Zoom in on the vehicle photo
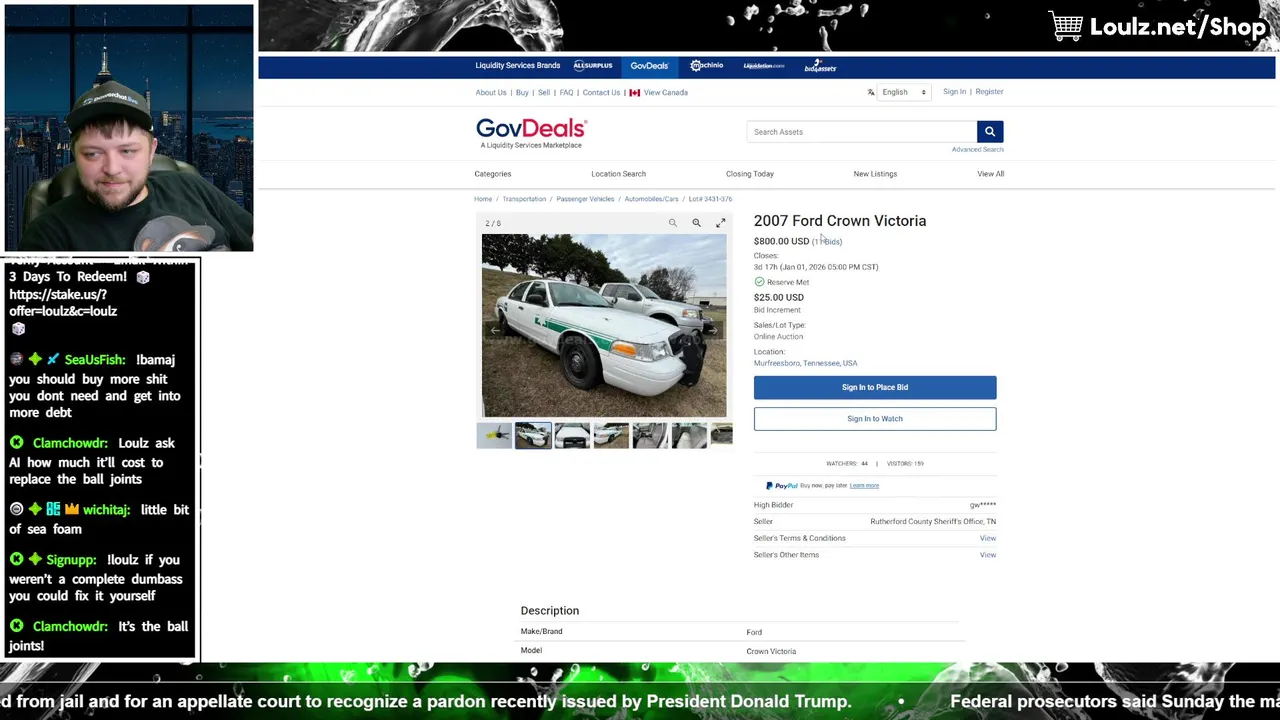Viewport: 1280px width, 720px height. click(x=697, y=223)
